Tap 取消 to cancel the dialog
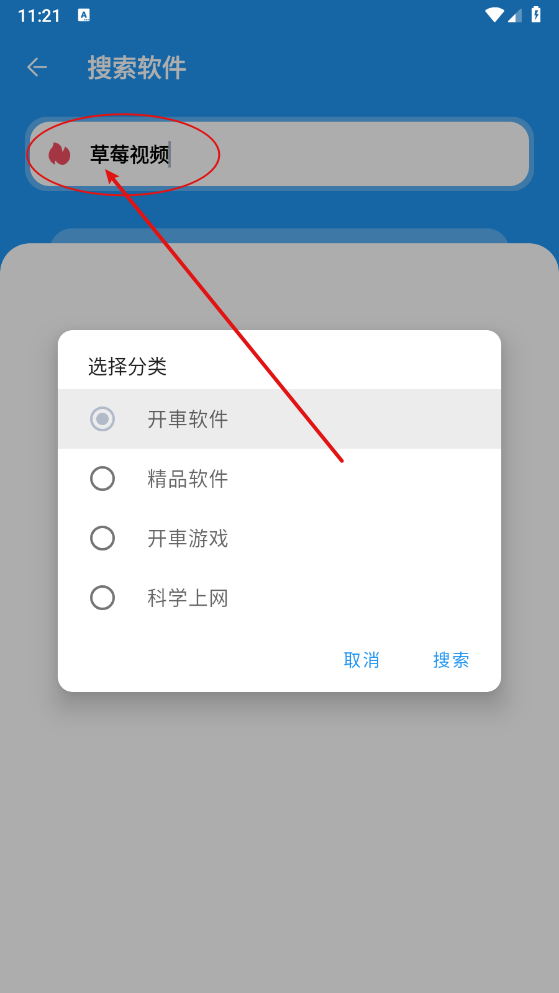The image size is (559, 993). point(361,660)
